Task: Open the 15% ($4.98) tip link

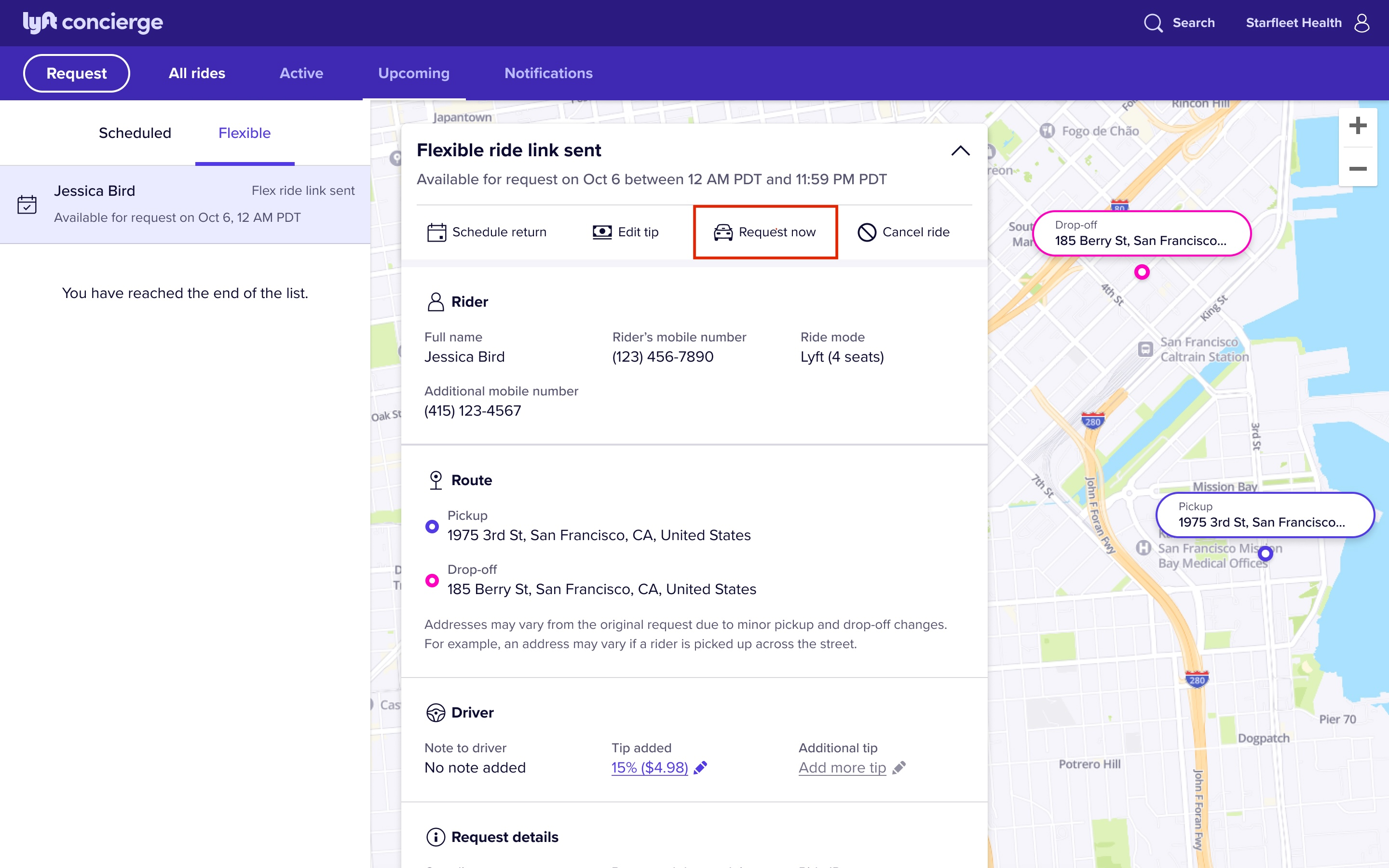Action: (649, 768)
